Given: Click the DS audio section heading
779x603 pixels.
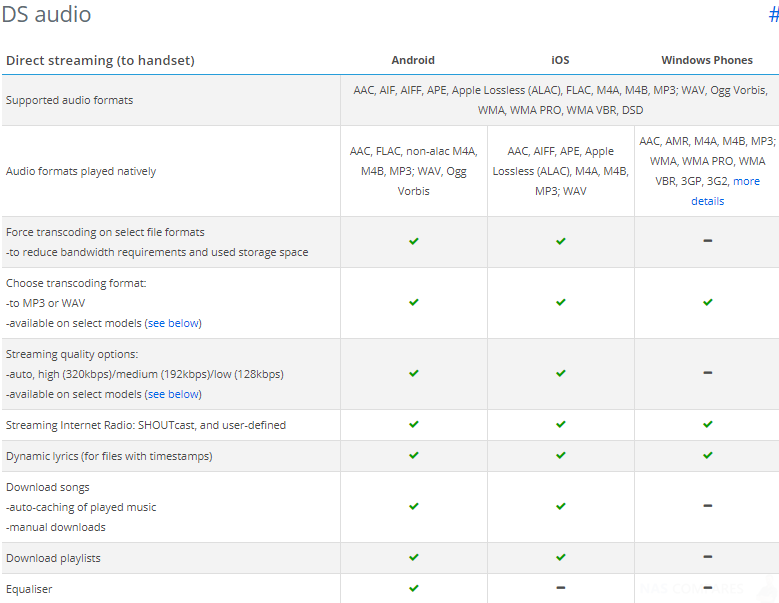Looking at the screenshot, I should pos(47,14).
